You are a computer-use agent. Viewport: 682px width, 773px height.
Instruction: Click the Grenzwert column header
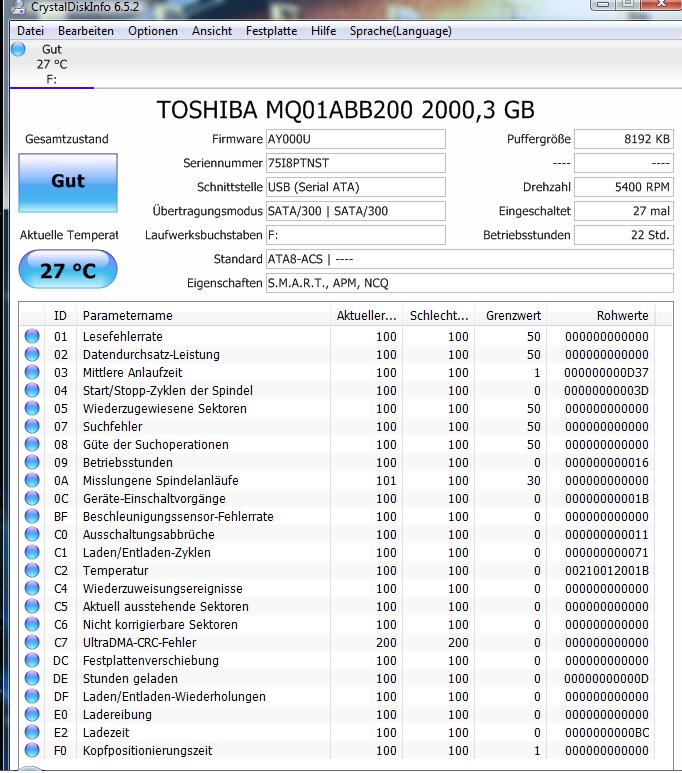click(510, 316)
